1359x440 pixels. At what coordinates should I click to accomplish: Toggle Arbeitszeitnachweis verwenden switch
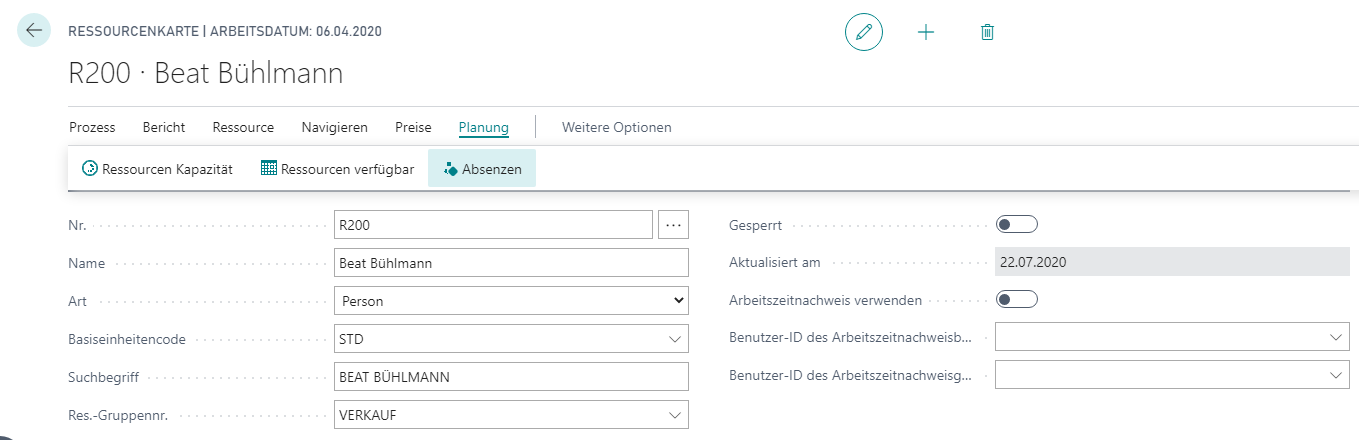click(1017, 299)
